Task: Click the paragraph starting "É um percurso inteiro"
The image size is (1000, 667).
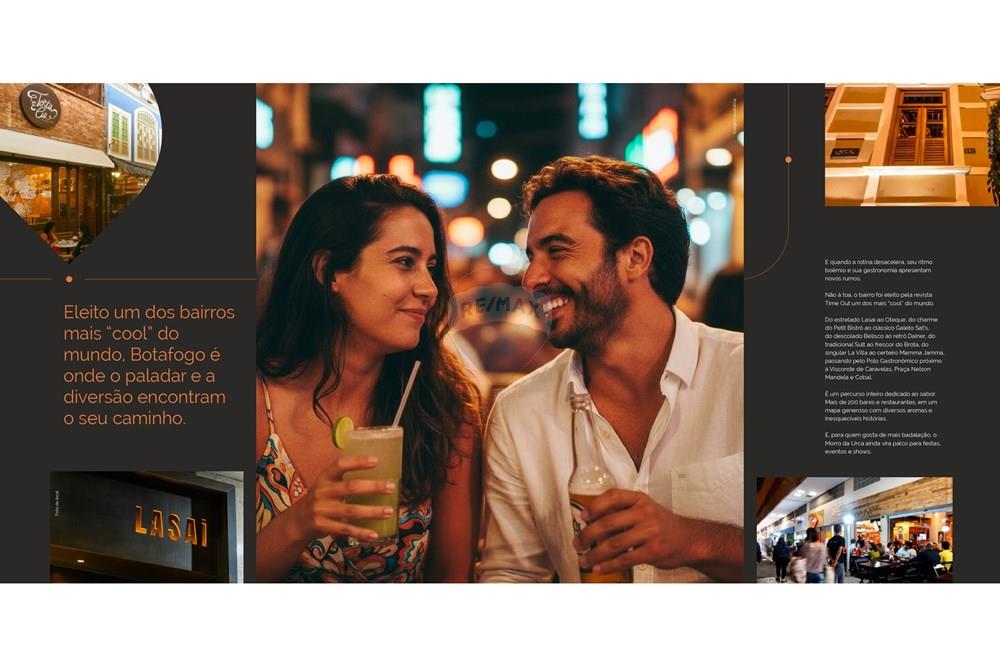Action: 881,408
